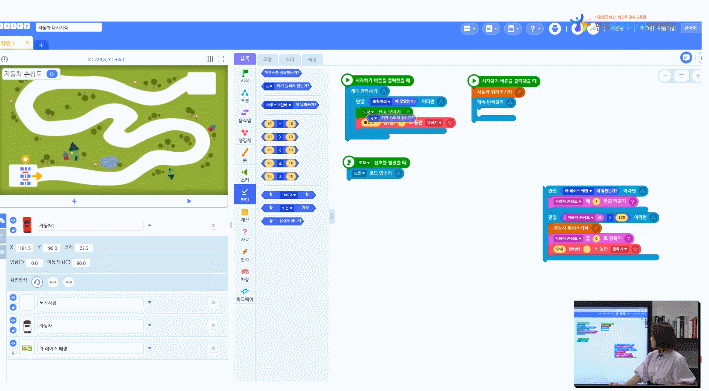Screen dimensions: 709x391
Task: Open the Sound speaker block category
Action: click(x=245, y=174)
